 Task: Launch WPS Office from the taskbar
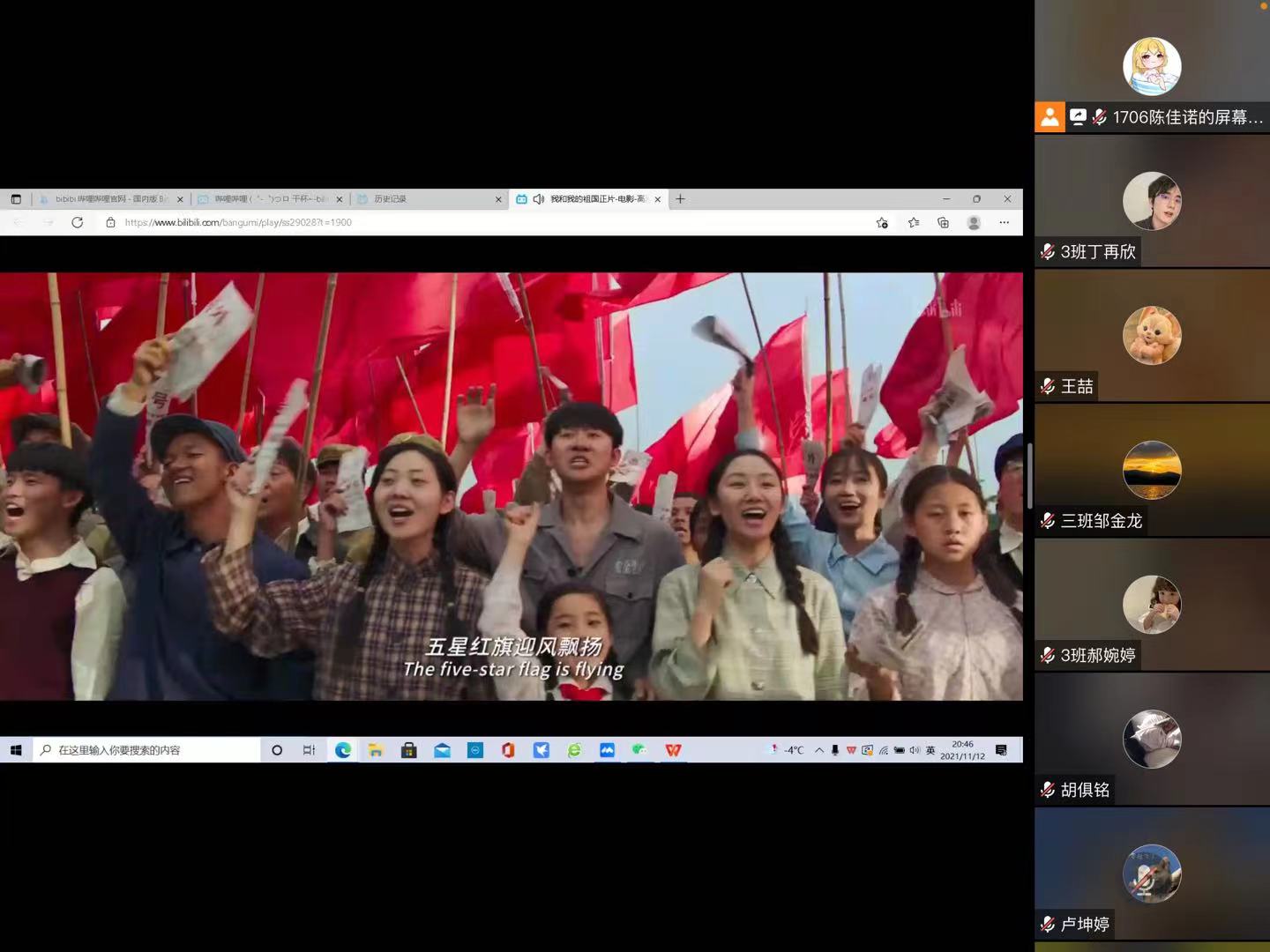(x=673, y=750)
